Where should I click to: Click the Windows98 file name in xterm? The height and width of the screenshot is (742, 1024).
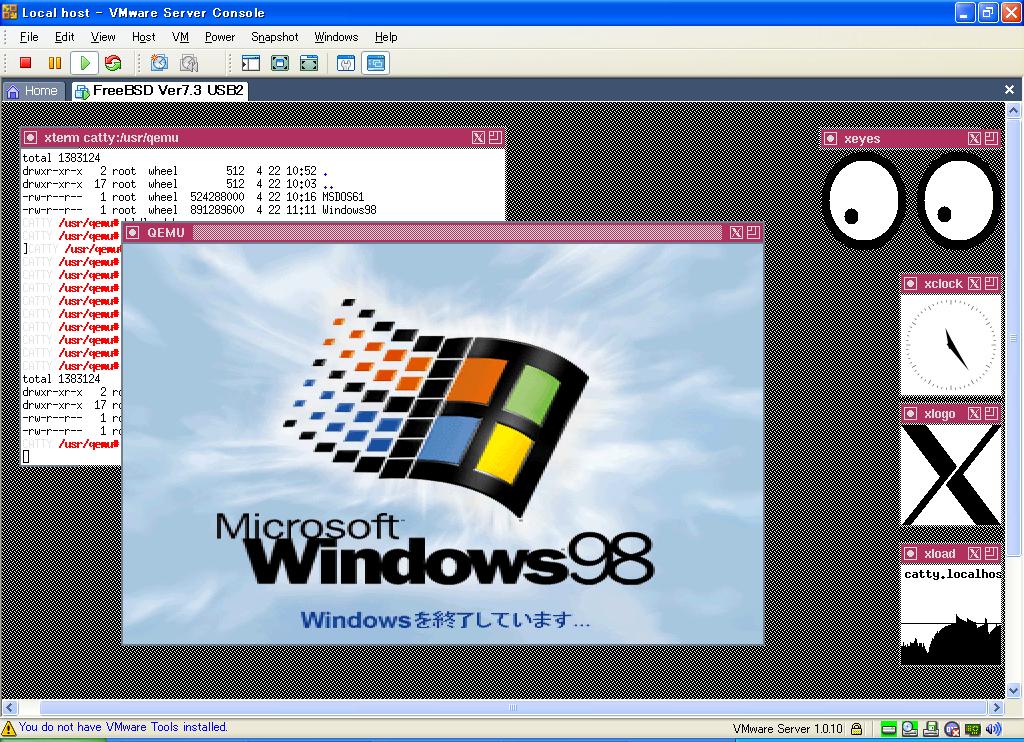tap(349, 210)
